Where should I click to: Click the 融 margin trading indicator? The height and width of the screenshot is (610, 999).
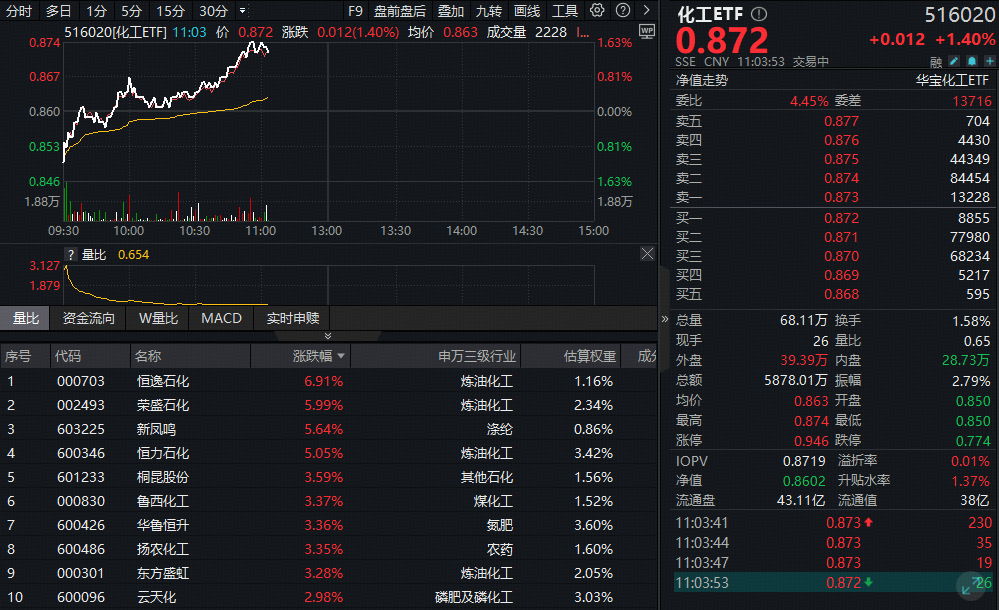(936, 61)
